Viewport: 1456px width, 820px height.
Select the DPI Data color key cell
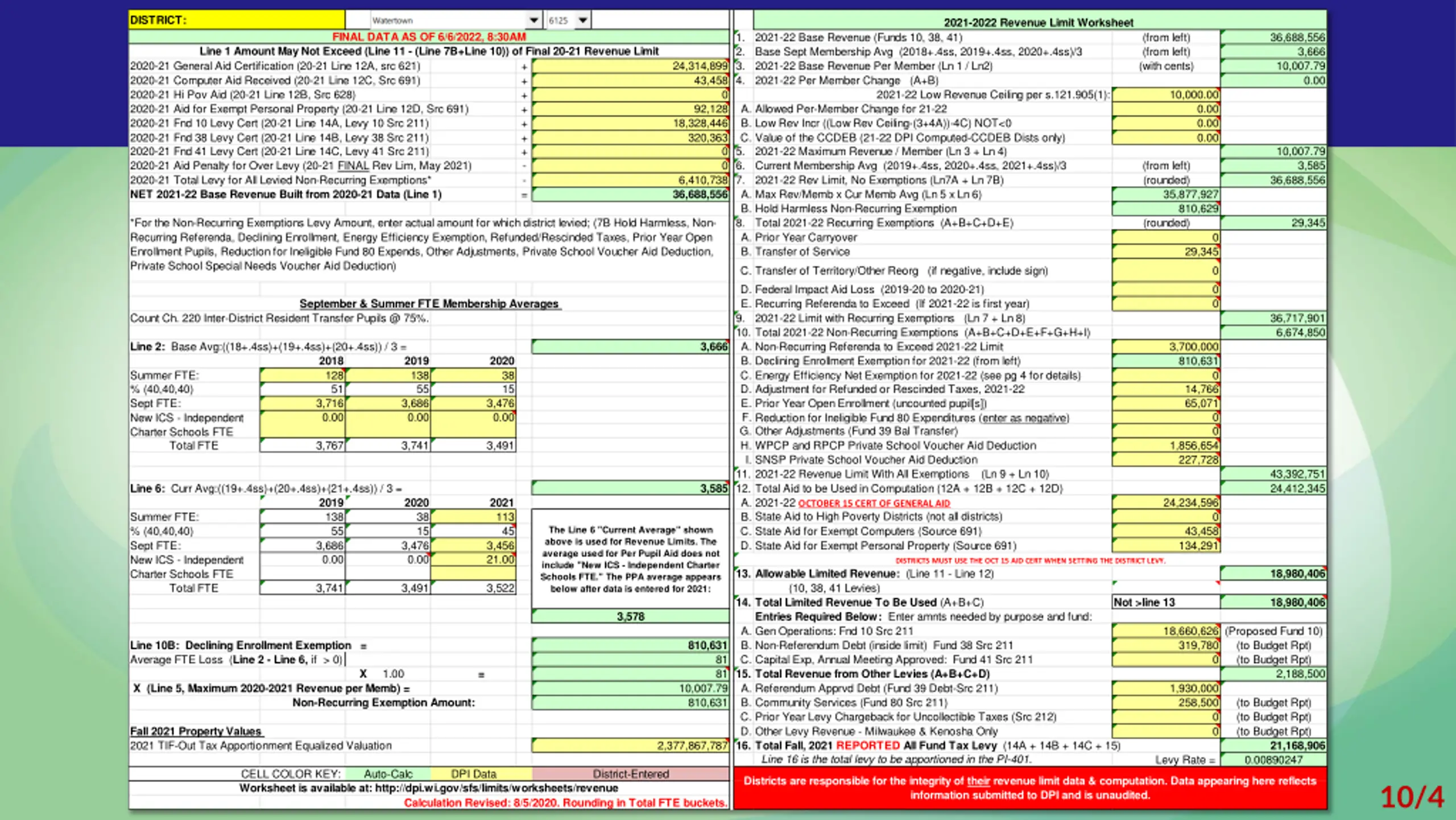click(473, 774)
